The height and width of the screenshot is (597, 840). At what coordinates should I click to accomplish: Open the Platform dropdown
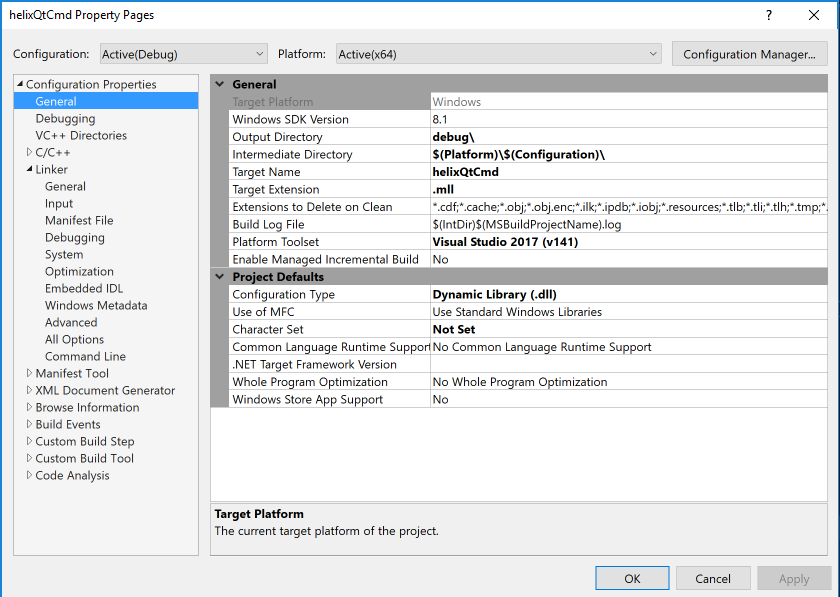coord(652,53)
